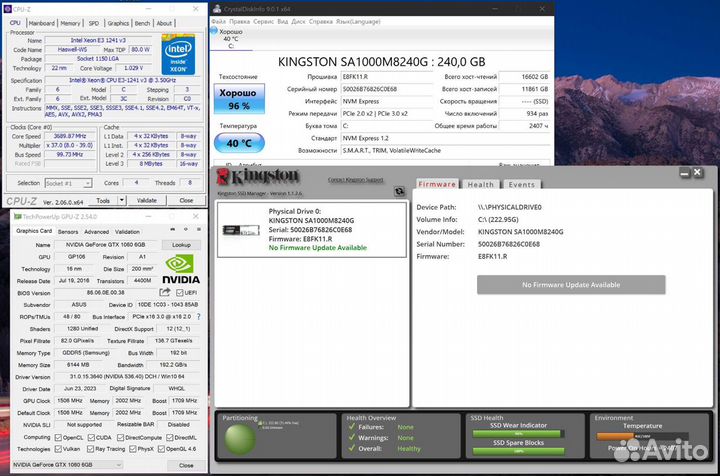Switch to the Advanced tab in GPU-Z
The width and height of the screenshot is (720, 476).
96,232
